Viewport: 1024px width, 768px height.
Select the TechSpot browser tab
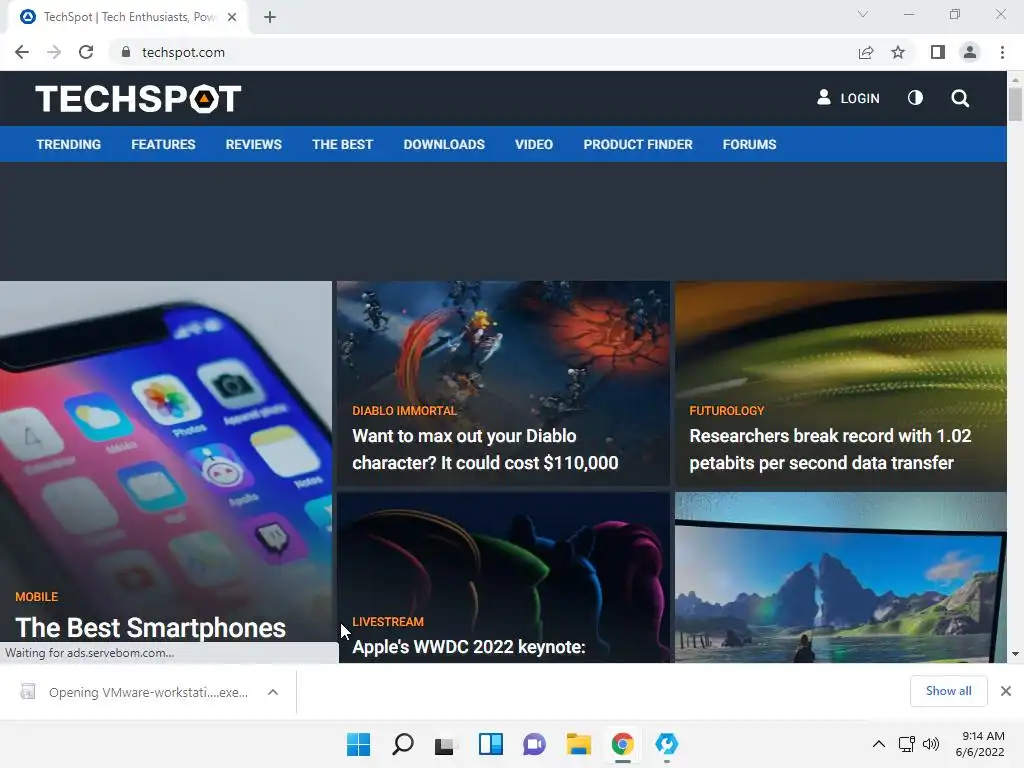click(128, 18)
